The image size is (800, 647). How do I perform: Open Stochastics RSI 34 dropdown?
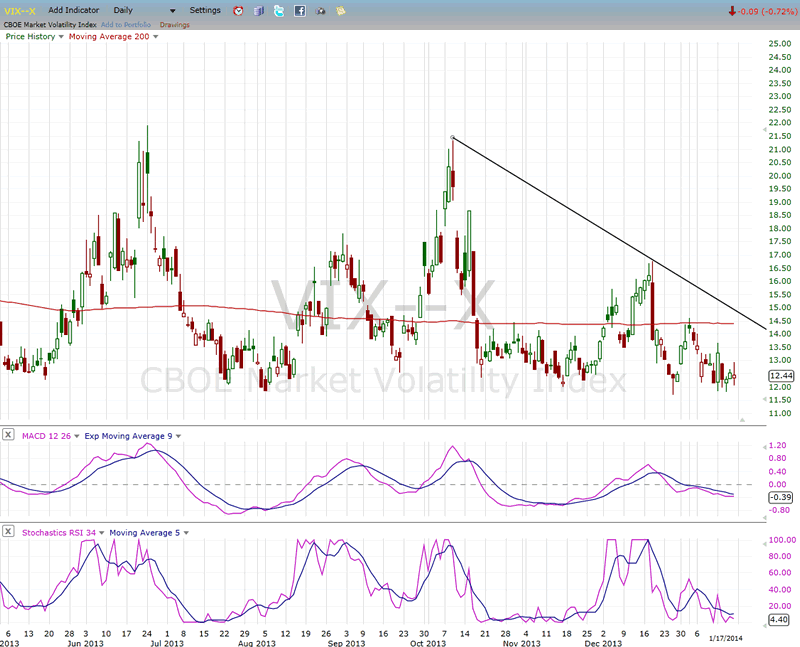pos(101,532)
